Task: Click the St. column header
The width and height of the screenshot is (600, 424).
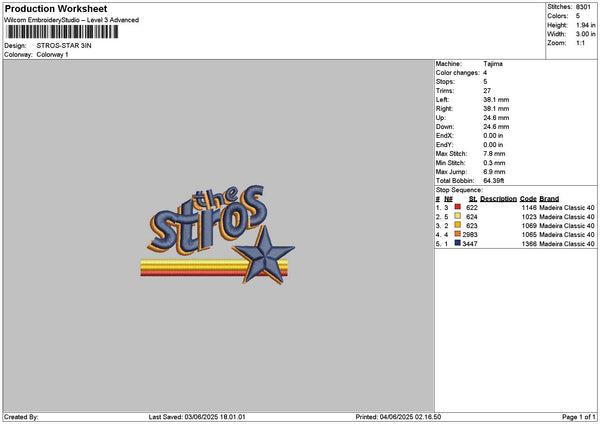Action: click(x=473, y=199)
